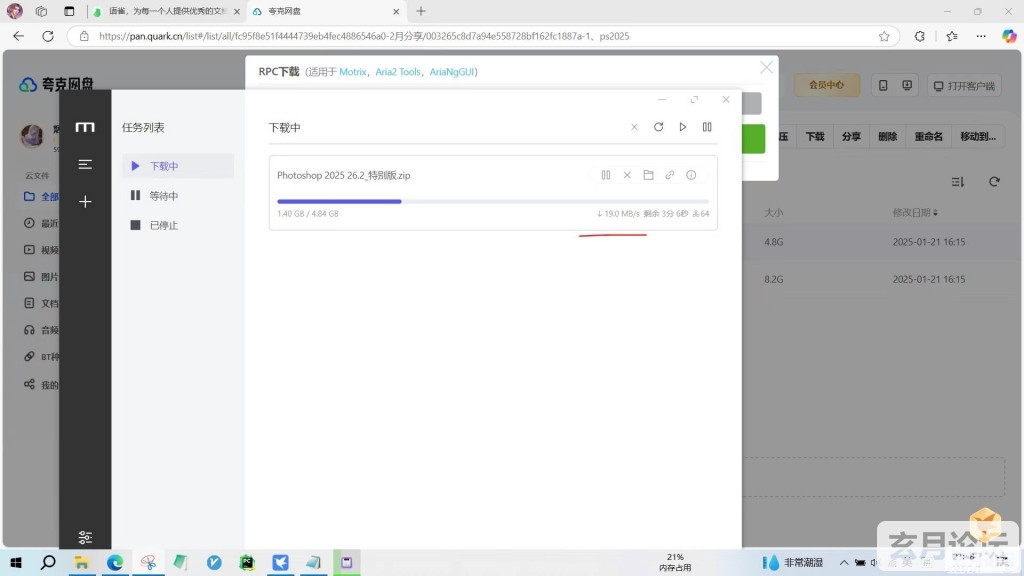The height and width of the screenshot is (576, 1024).
Task: Open the browser extensions menu
Action: [x=920, y=36]
